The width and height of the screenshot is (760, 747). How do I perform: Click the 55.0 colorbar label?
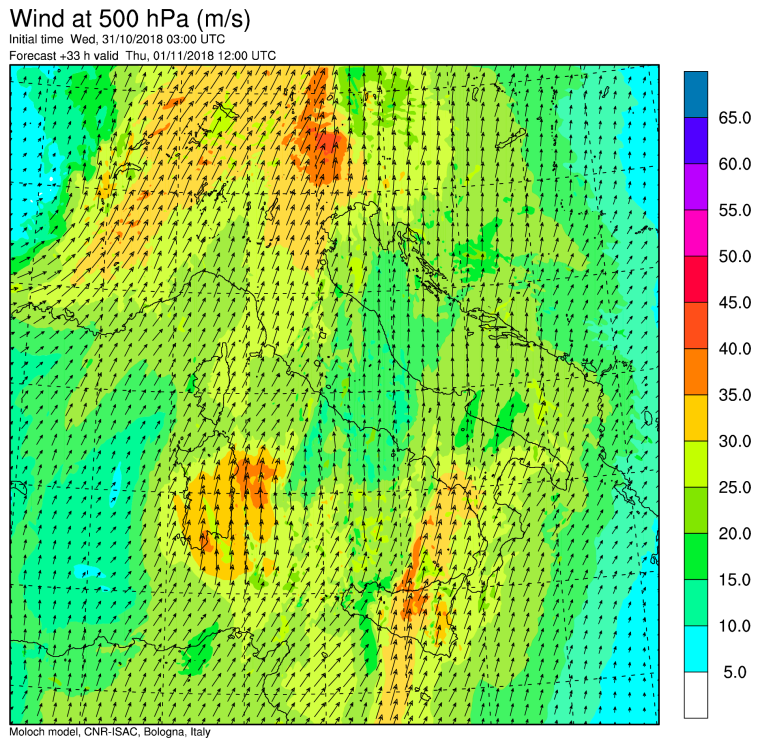point(734,210)
